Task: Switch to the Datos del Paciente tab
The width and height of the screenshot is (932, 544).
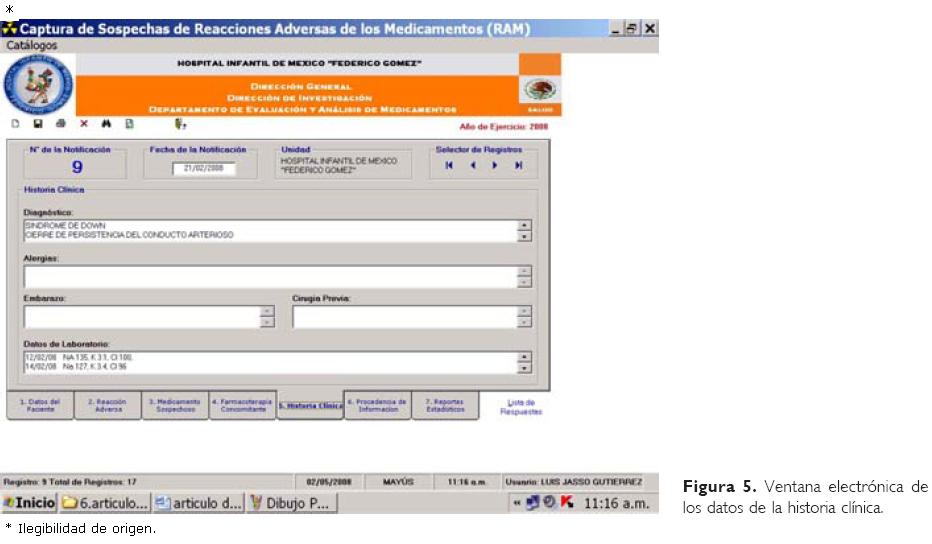Action: 40,405
